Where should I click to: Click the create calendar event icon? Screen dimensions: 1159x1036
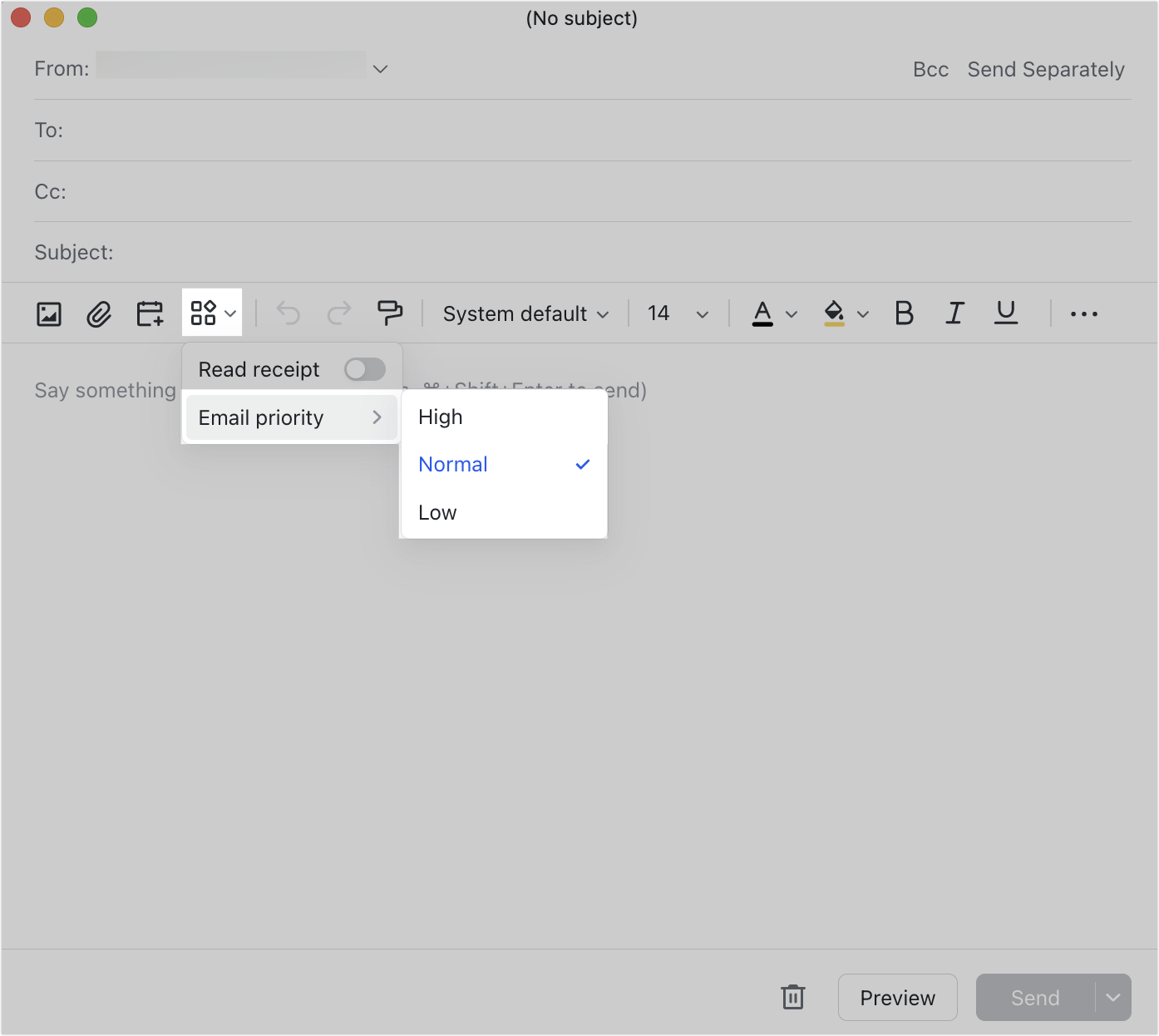click(x=149, y=313)
